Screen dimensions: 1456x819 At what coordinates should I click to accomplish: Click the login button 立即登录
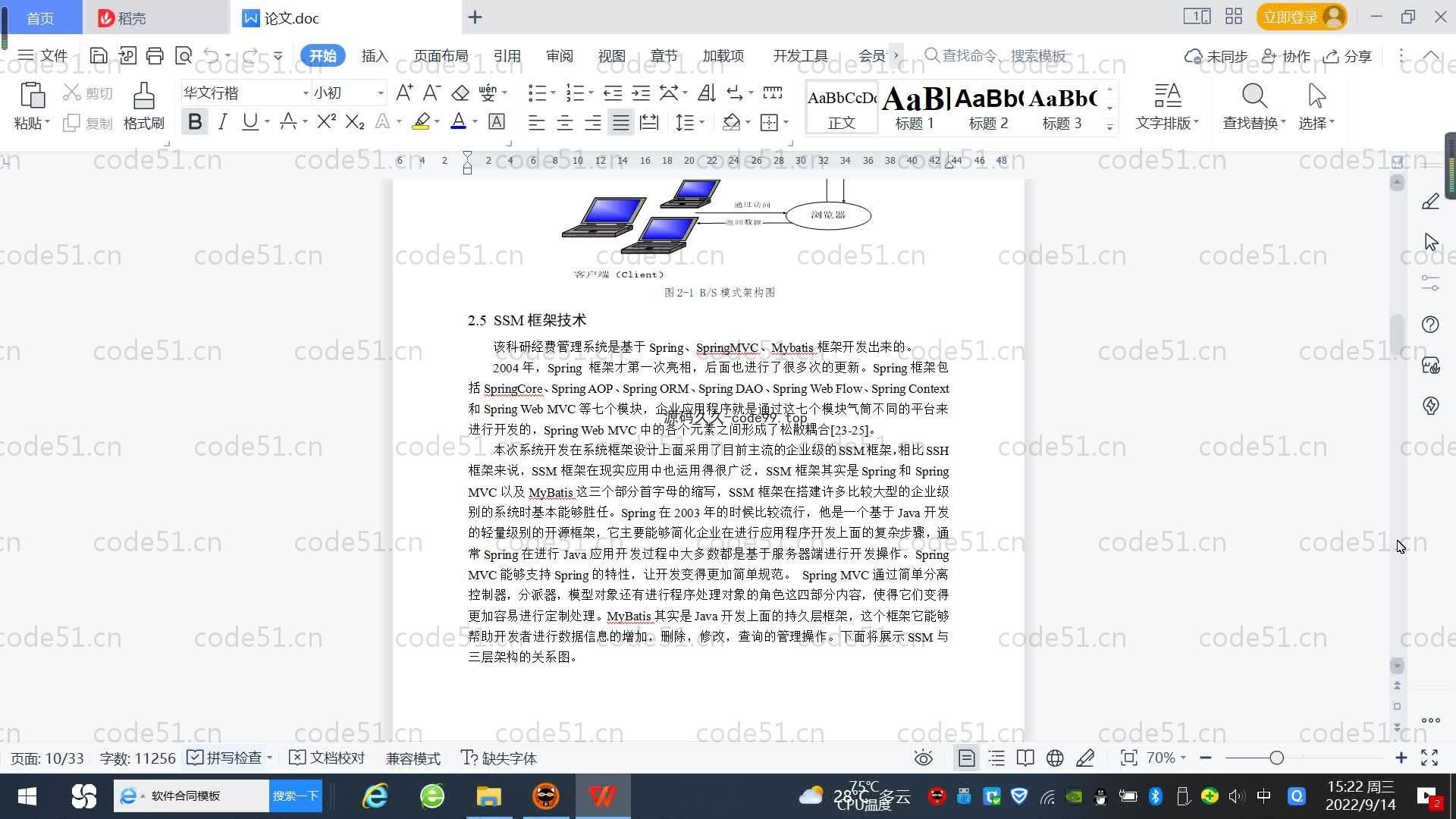pyautogui.click(x=1301, y=17)
